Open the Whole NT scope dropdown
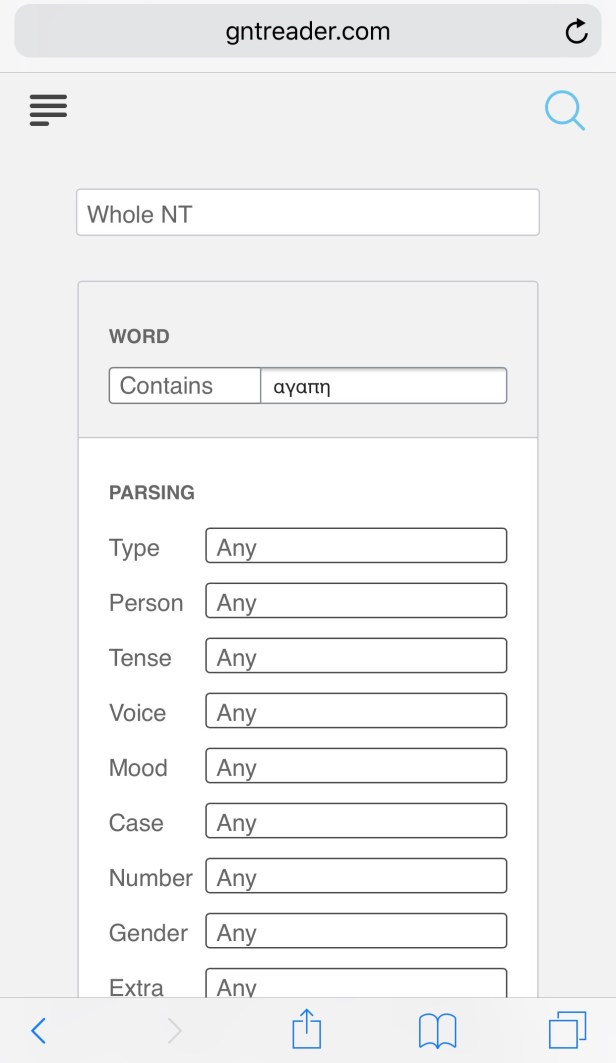 [308, 213]
